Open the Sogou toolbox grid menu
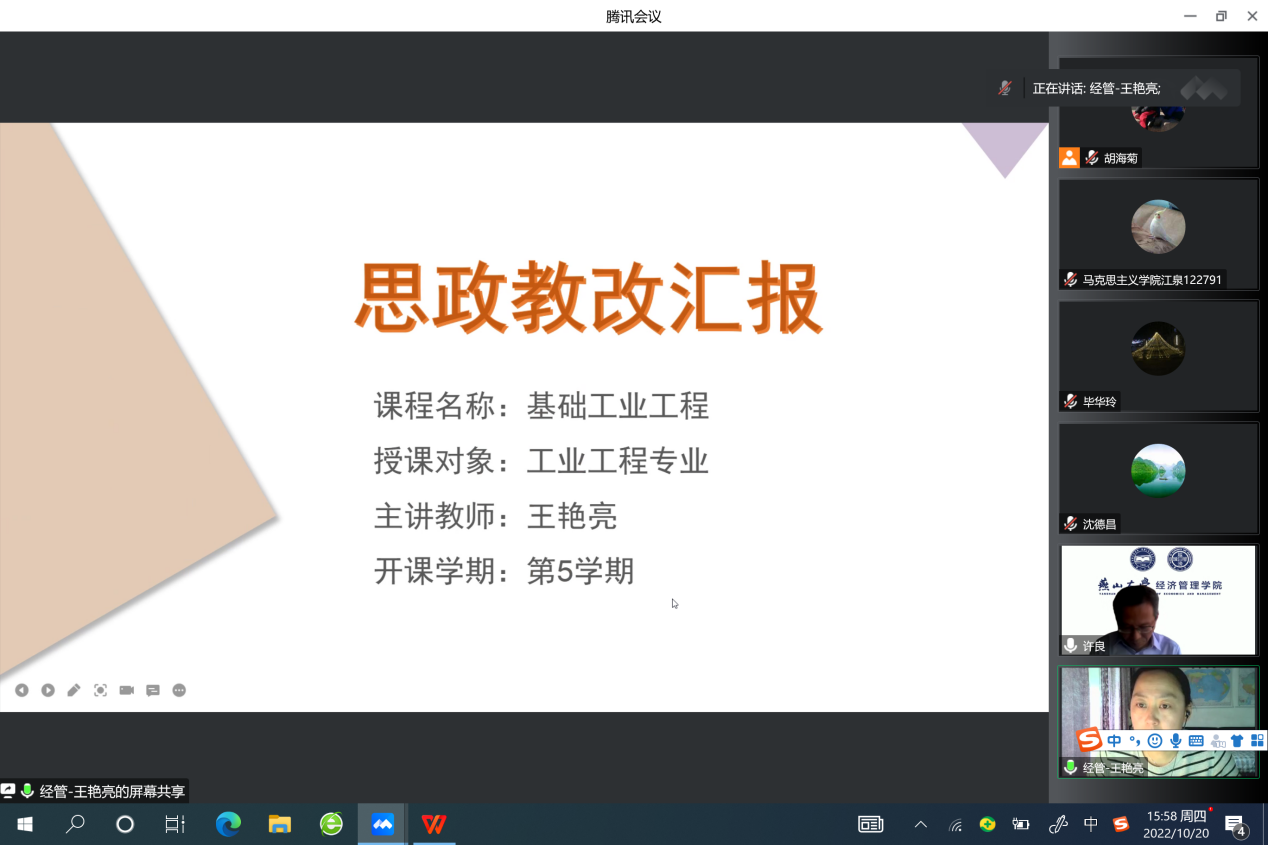 [1257, 741]
